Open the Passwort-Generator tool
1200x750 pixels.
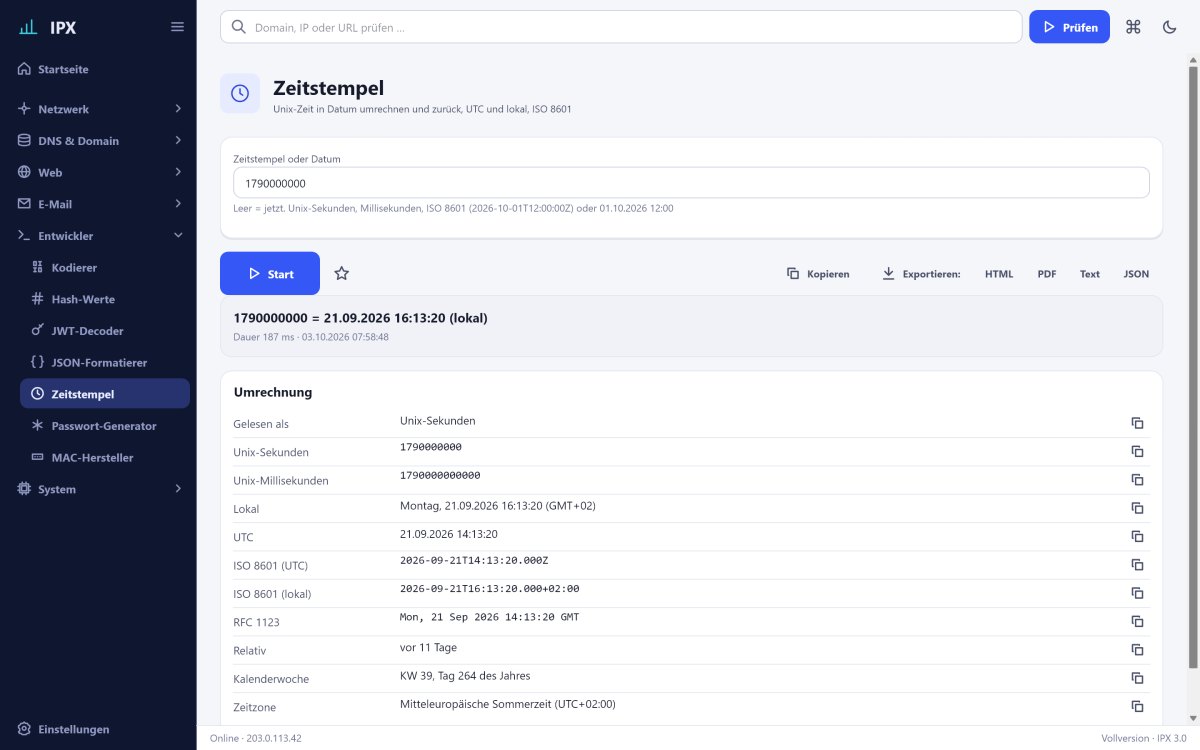pyautogui.click(x=105, y=425)
